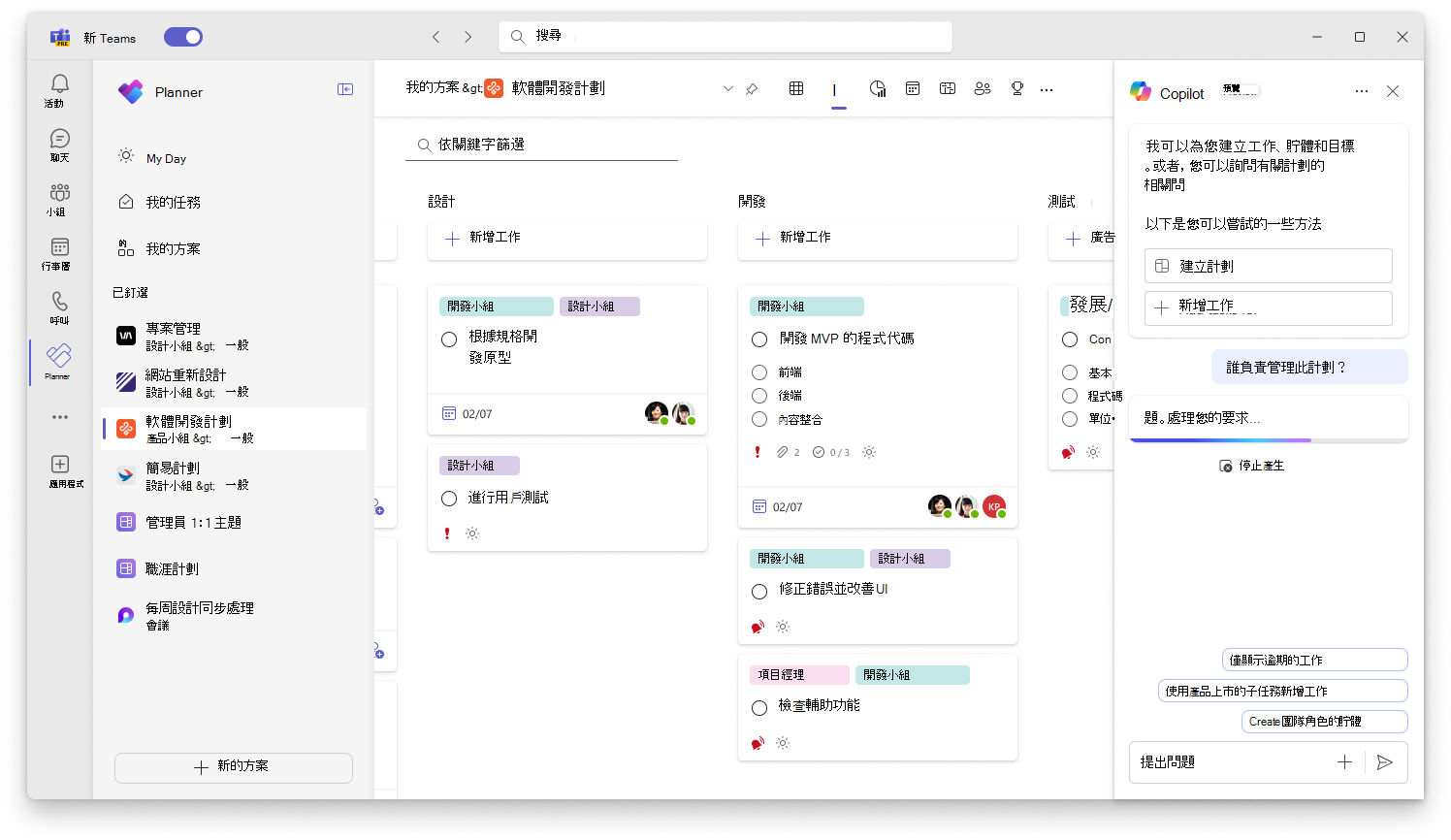Close the Copilot panel
The image size is (1451, 840).
pyautogui.click(x=1393, y=91)
